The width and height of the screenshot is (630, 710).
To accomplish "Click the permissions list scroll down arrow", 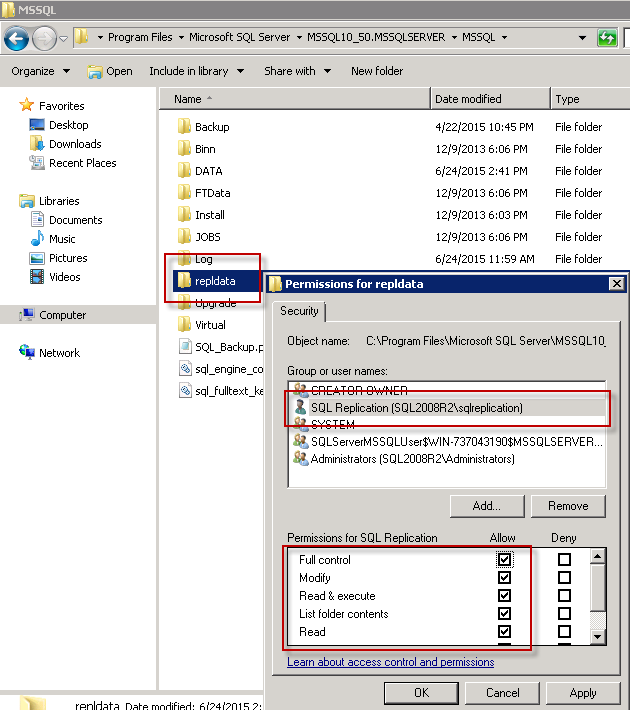I will (x=598, y=637).
